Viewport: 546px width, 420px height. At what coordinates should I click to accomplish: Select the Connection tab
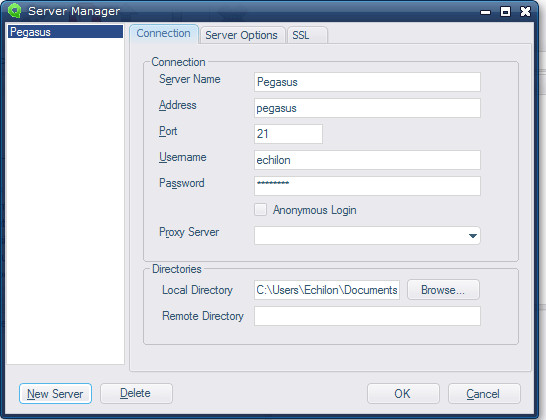coord(164,33)
